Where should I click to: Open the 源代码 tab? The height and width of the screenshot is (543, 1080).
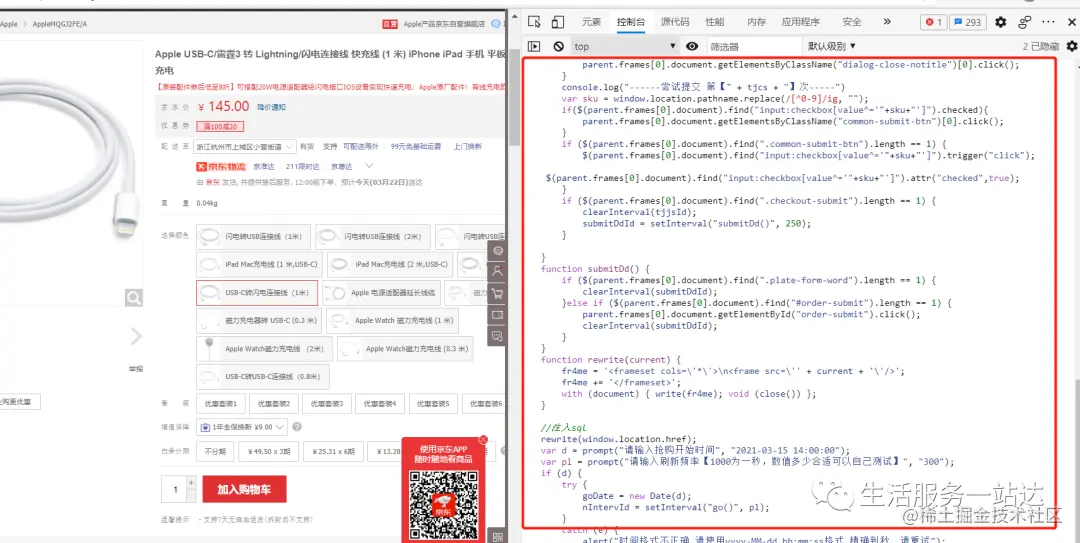pos(675,22)
